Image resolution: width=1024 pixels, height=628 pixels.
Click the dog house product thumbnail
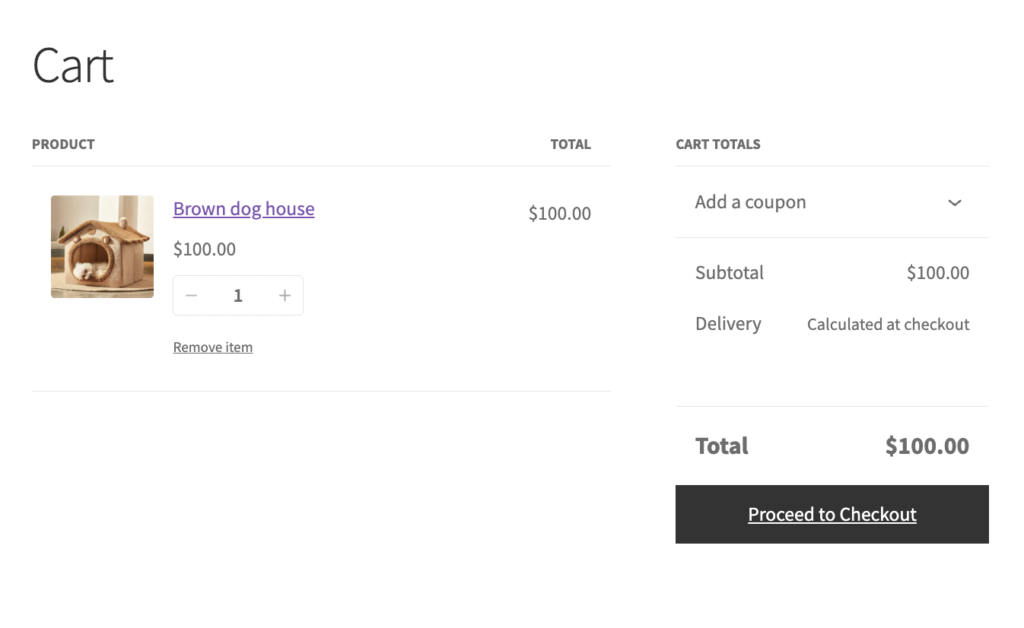pyautogui.click(x=102, y=246)
